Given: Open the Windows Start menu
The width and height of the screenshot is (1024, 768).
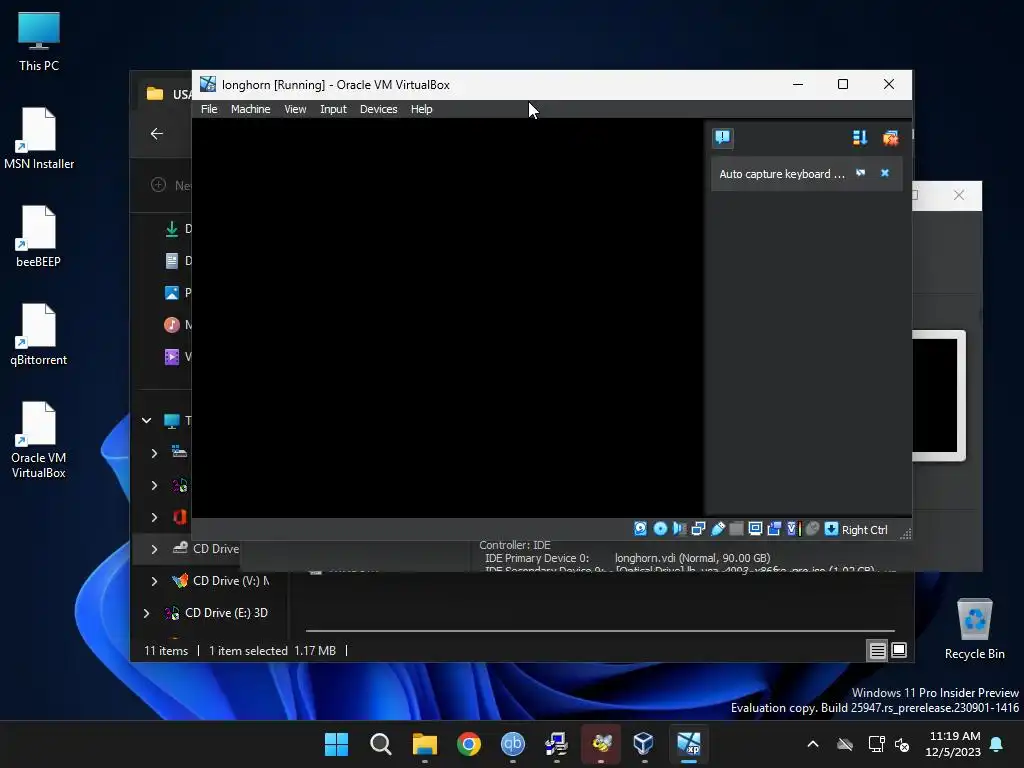Looking at the screenshot, I should click(x=336, y=744).
